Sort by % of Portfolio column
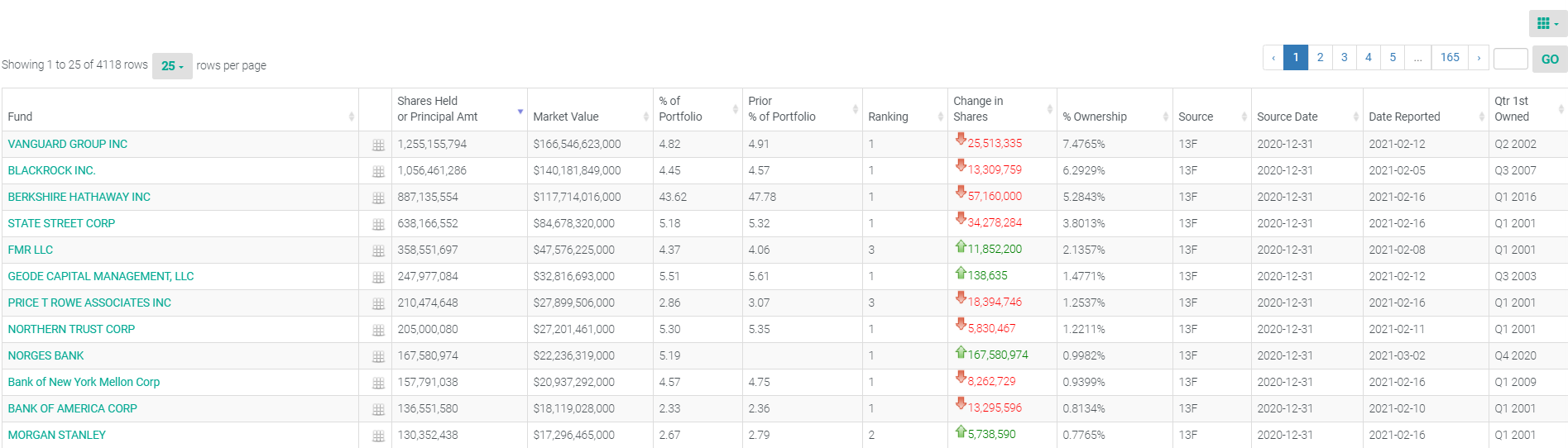1568x448 pixels. pos(698,109)
